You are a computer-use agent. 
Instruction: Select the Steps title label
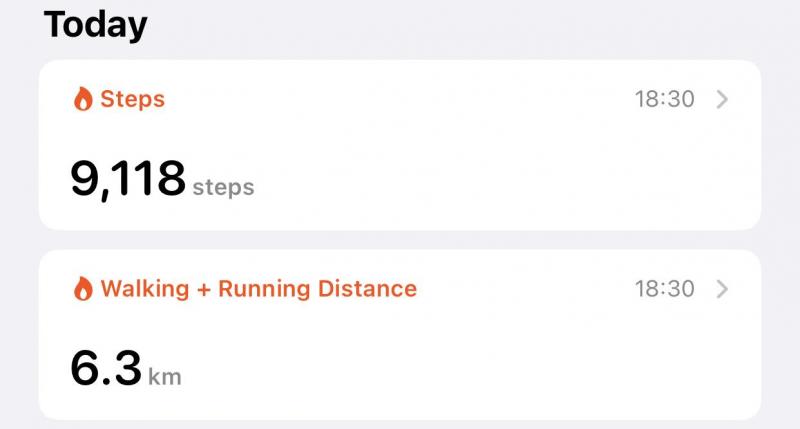click(133, 99)
